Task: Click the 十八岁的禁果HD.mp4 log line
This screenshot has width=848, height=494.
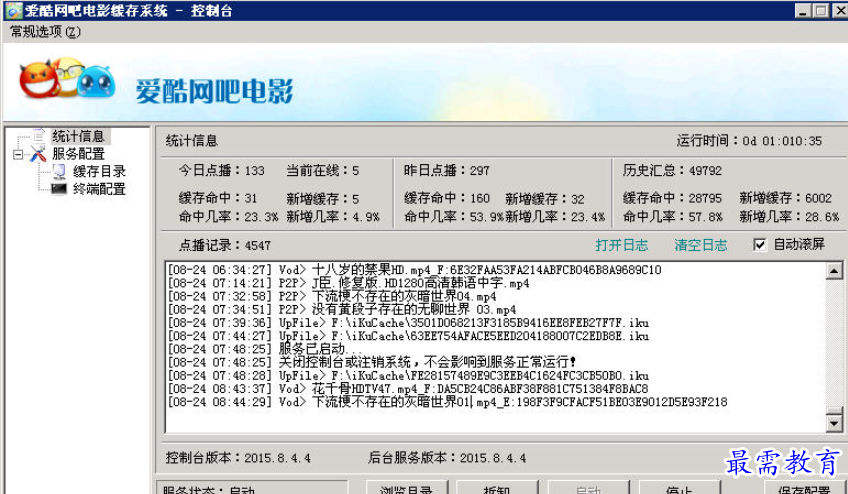Action: (x=414, y=270)
